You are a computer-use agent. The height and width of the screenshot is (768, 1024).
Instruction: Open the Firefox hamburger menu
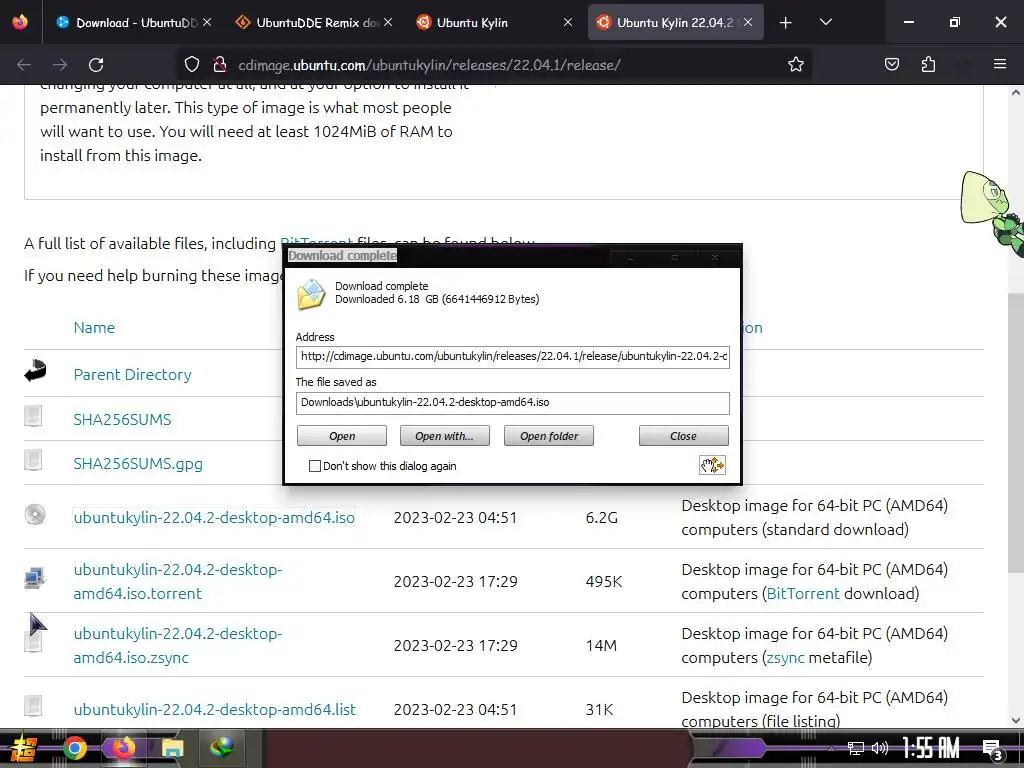pos(1000,64)
